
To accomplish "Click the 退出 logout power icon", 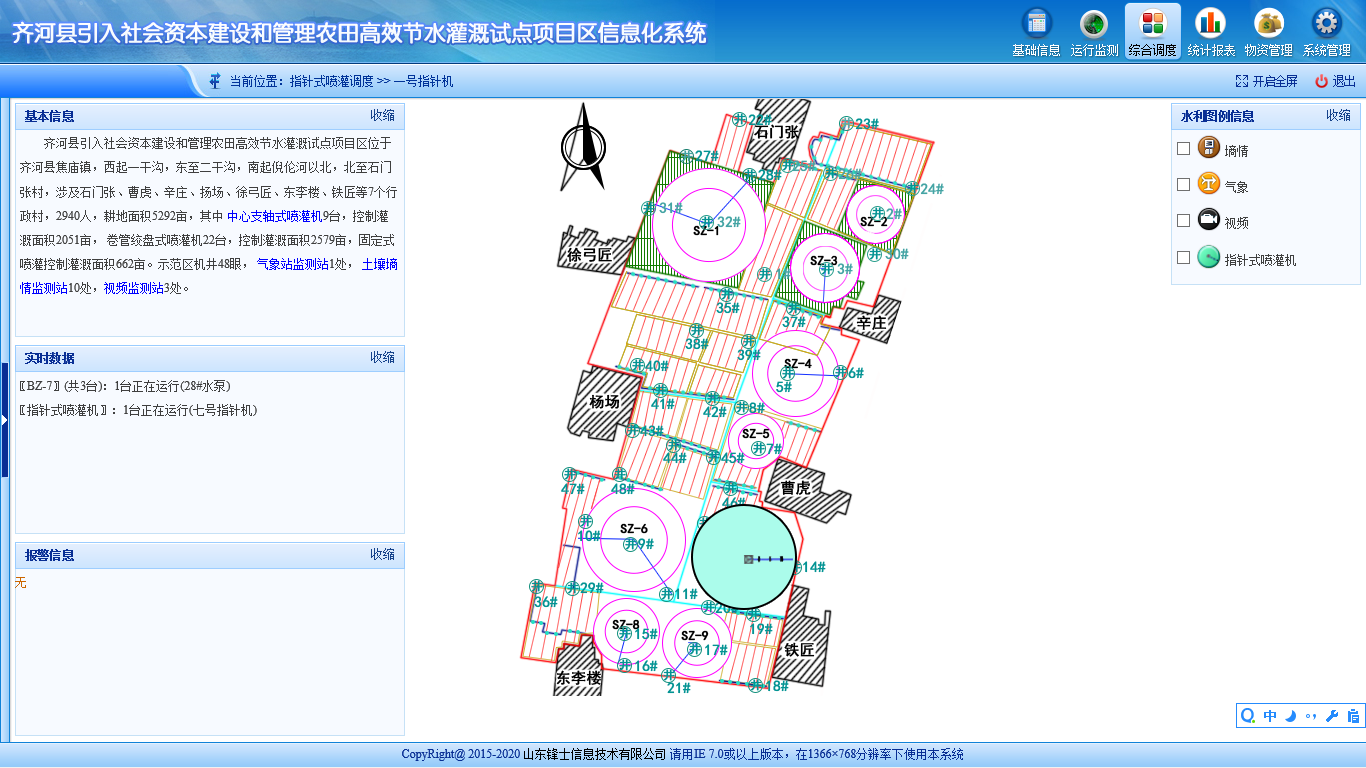I will tap(1321, 81).
